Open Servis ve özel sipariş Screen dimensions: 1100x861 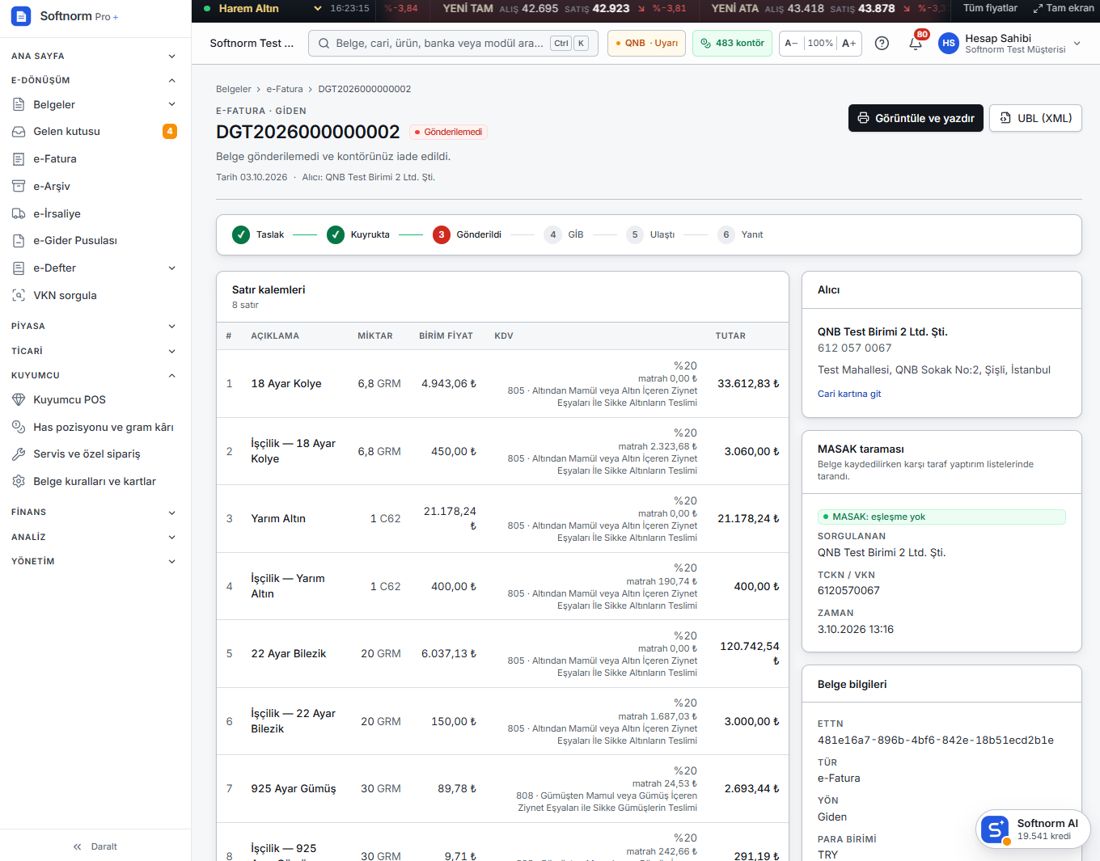pyautogui.click(x=94, y=454)
